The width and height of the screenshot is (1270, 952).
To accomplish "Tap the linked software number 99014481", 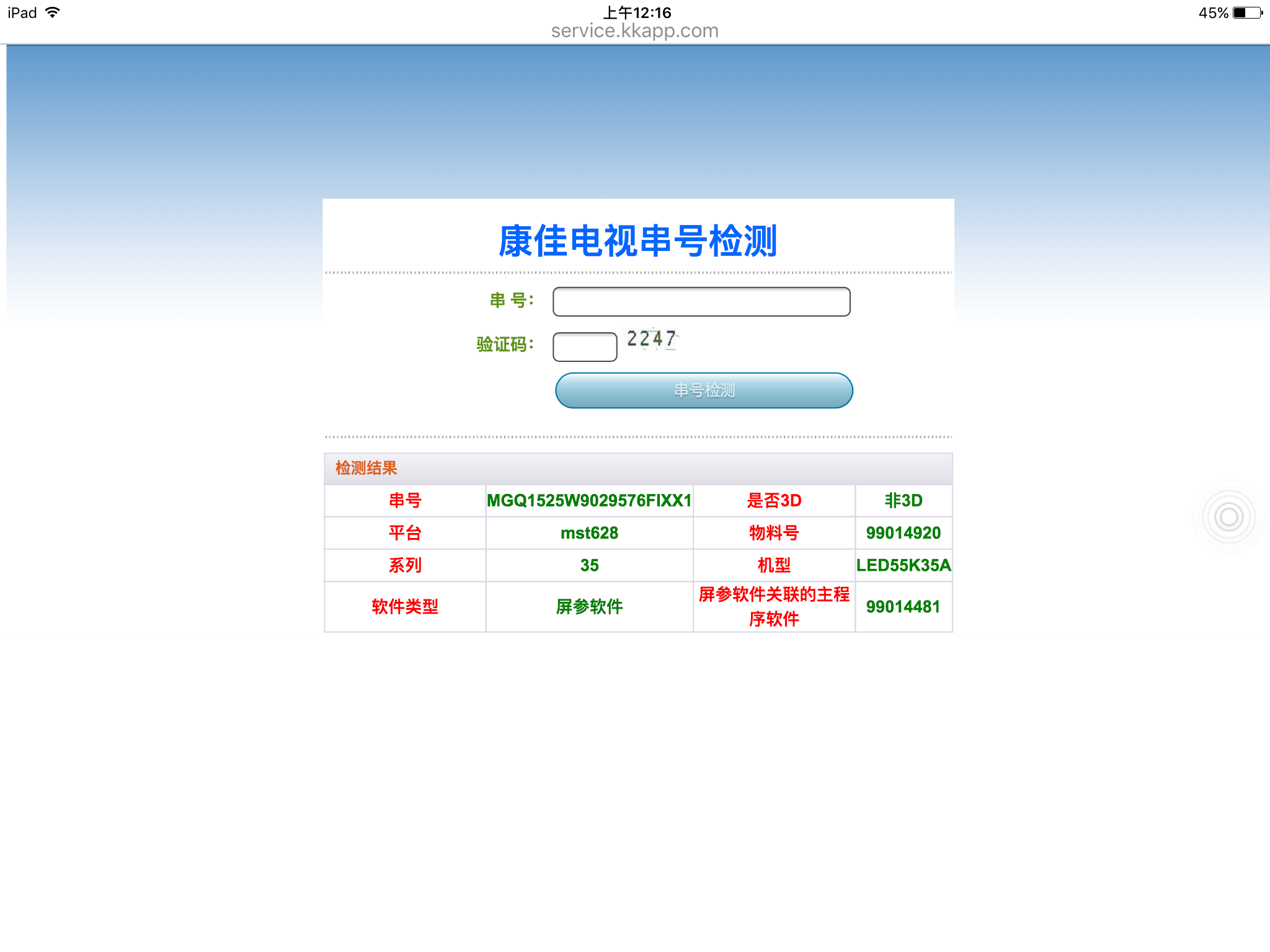I will click(904, 607).
